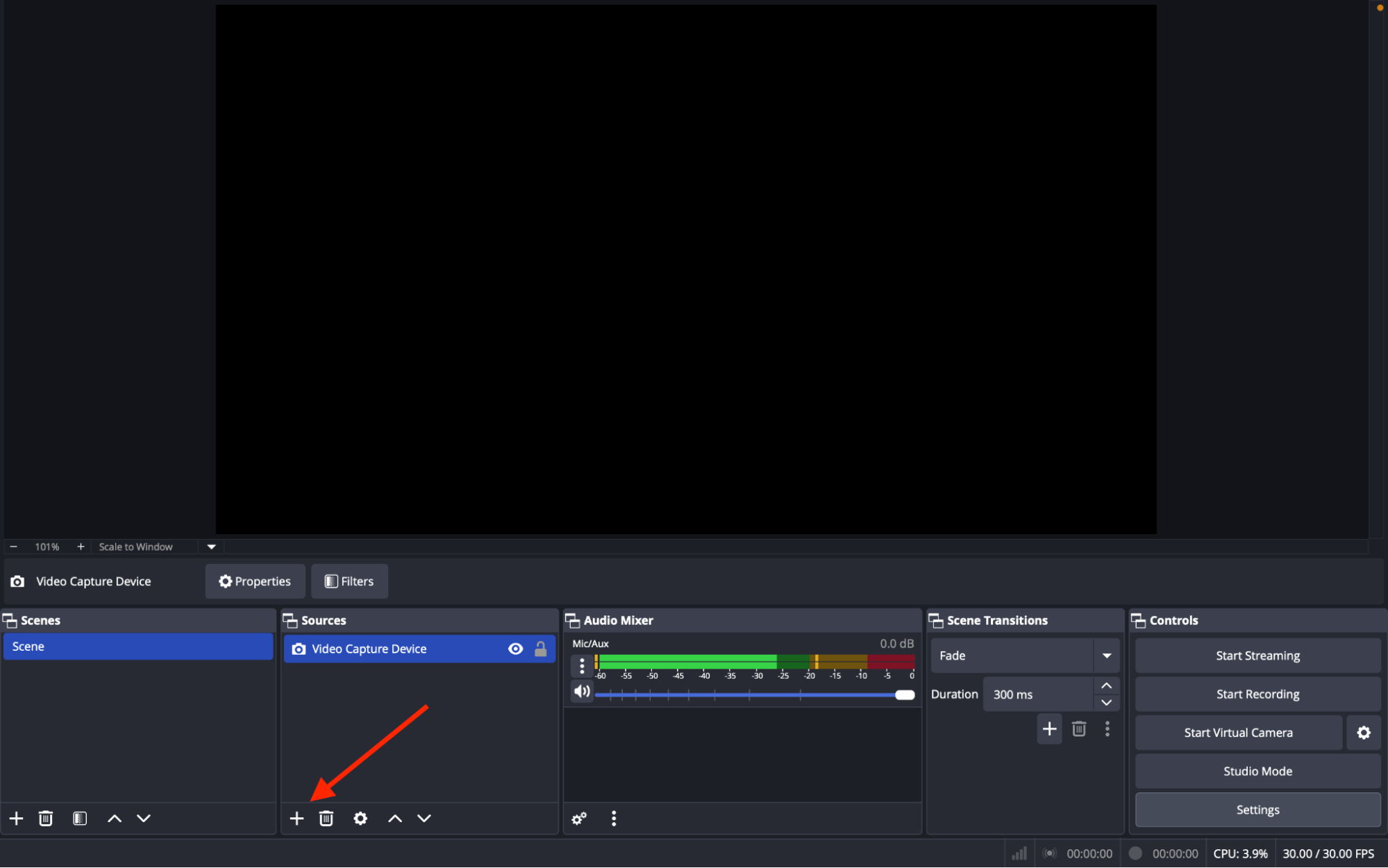
Task: Pop out the Audio Mixer dock icon
Action: click(x=573, y=621)
